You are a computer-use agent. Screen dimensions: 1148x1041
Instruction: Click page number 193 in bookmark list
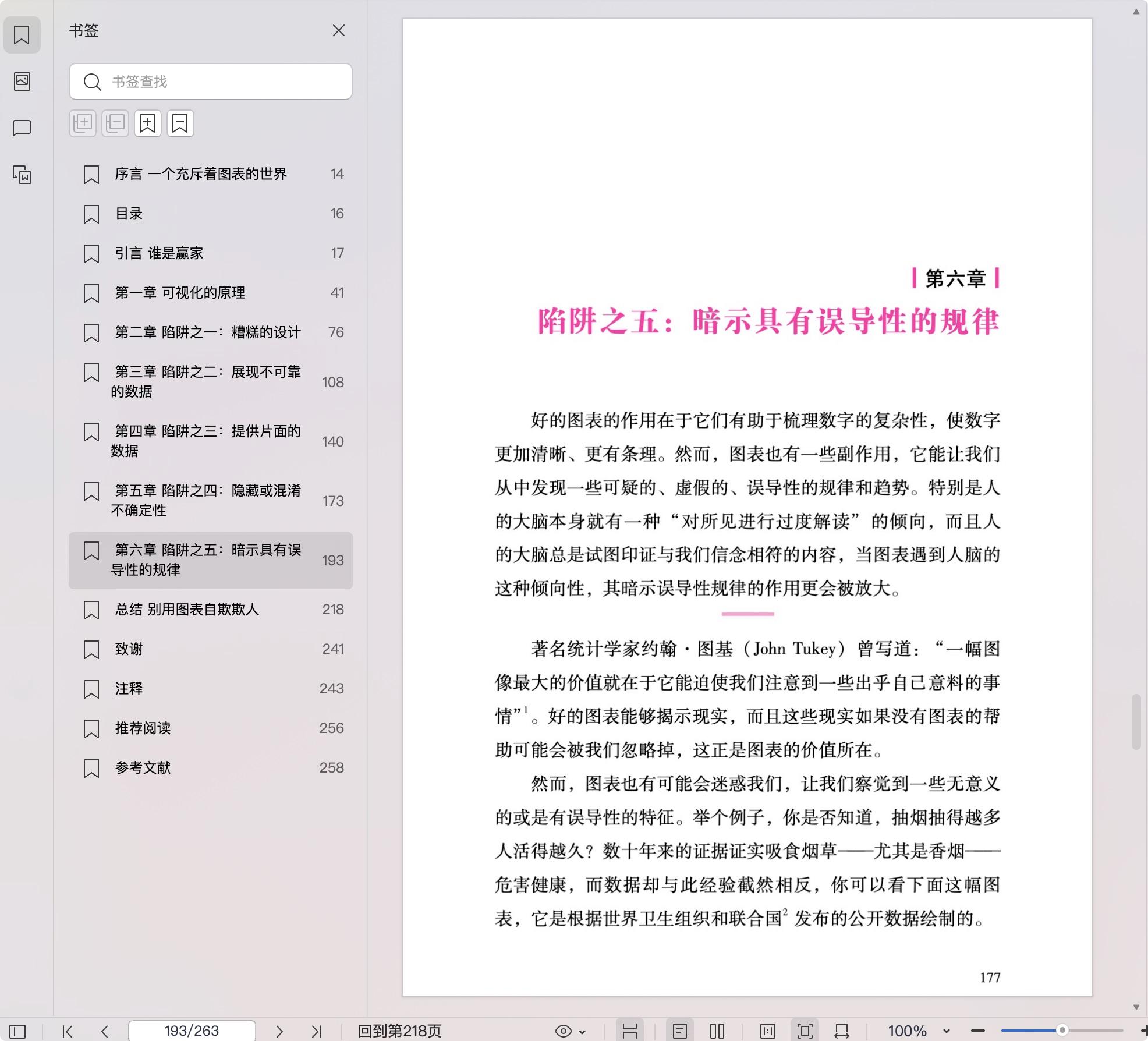[333, 560]
